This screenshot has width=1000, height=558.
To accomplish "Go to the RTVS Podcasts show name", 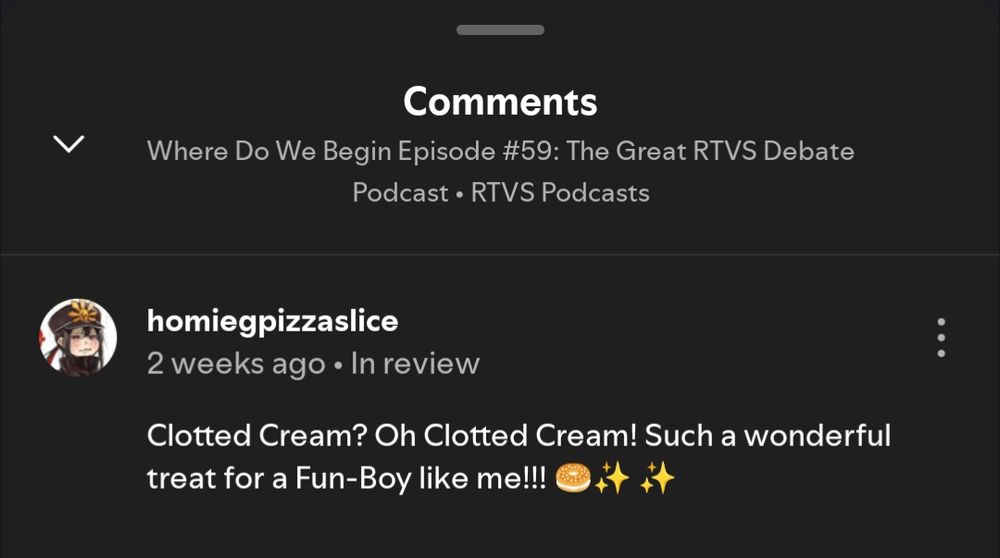I will (560, 193).
